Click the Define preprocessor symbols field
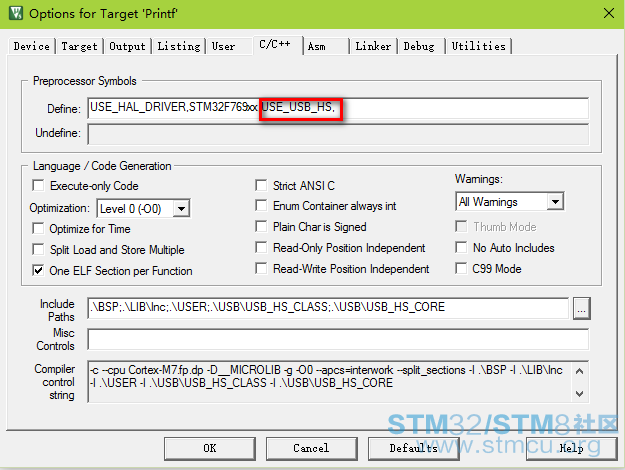Image resolution: width=625 pixels, height=470 pixels. pyautogui.click(x=338, y=108)
